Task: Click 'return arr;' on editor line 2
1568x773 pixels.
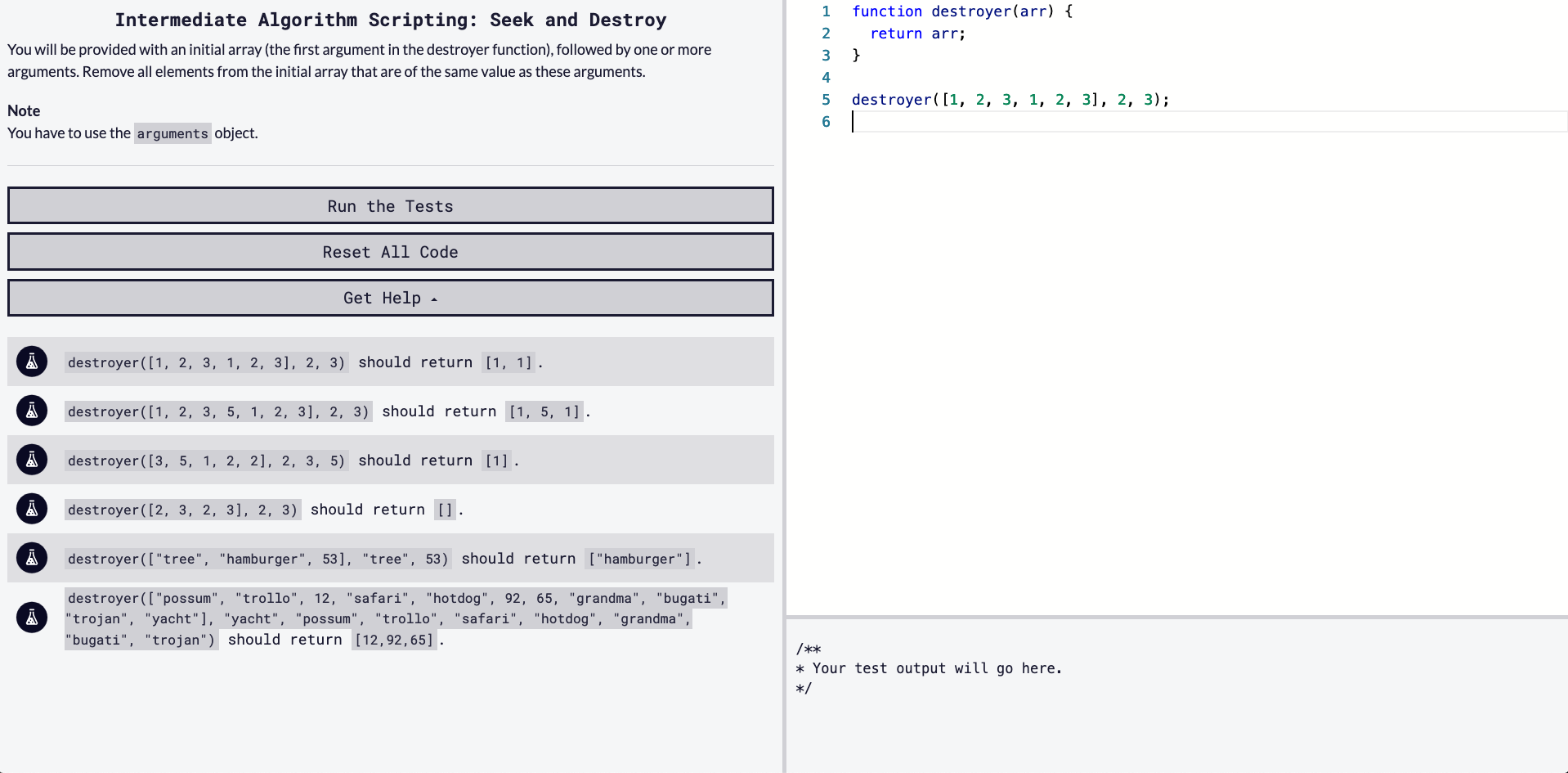Action: click(x=917, y=34)
